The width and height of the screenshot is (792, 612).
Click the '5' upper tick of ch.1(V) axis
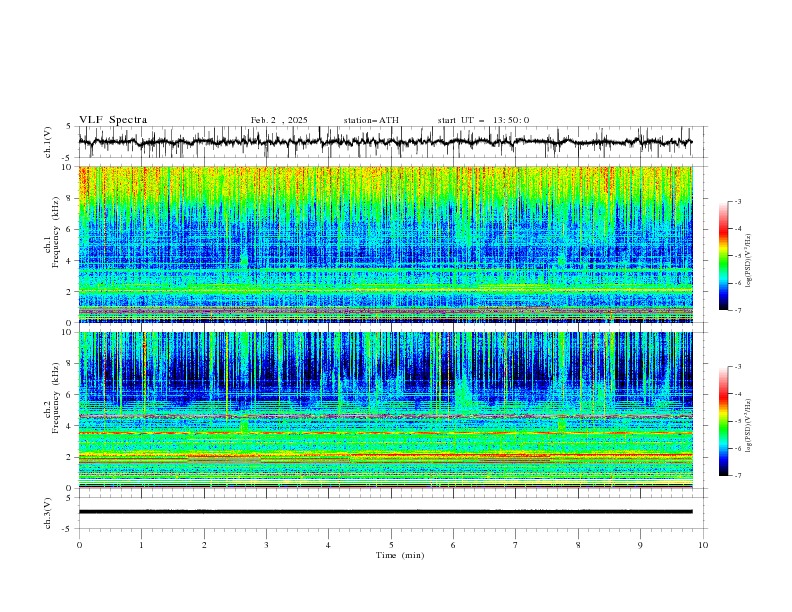click(69, 127)
